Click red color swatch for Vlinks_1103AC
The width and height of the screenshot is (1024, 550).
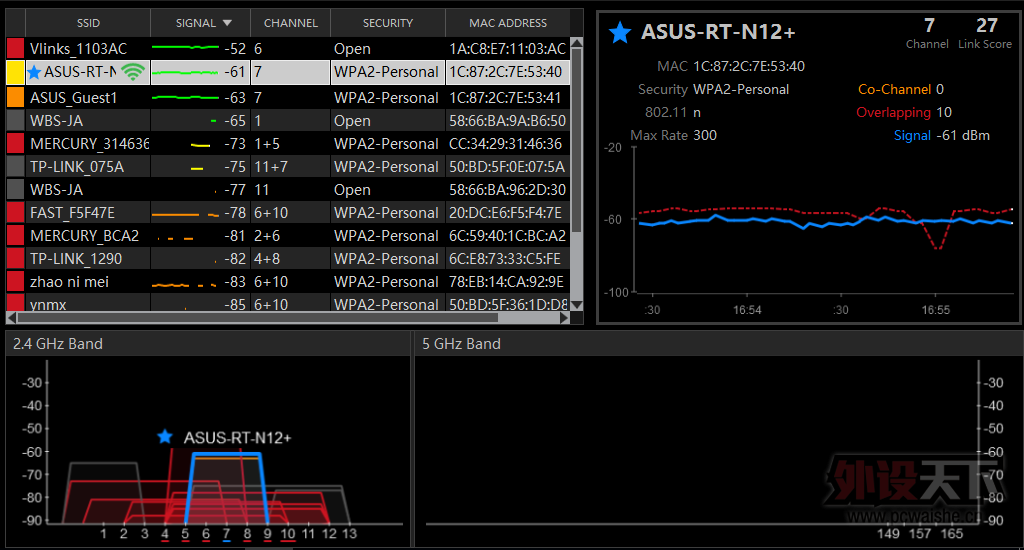click(x=15, y=48)
